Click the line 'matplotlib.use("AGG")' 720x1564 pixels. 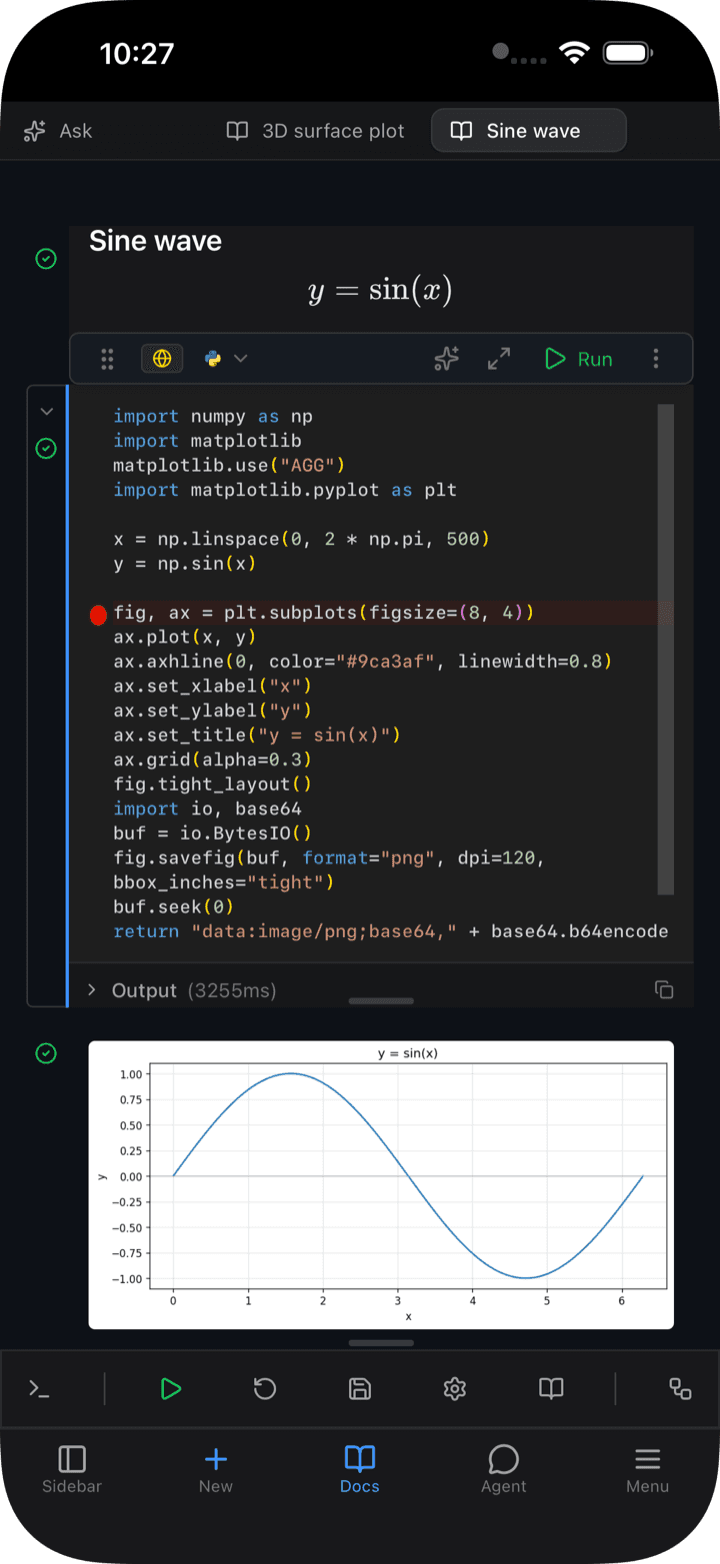pyautogui.click(x=229, y=466)
